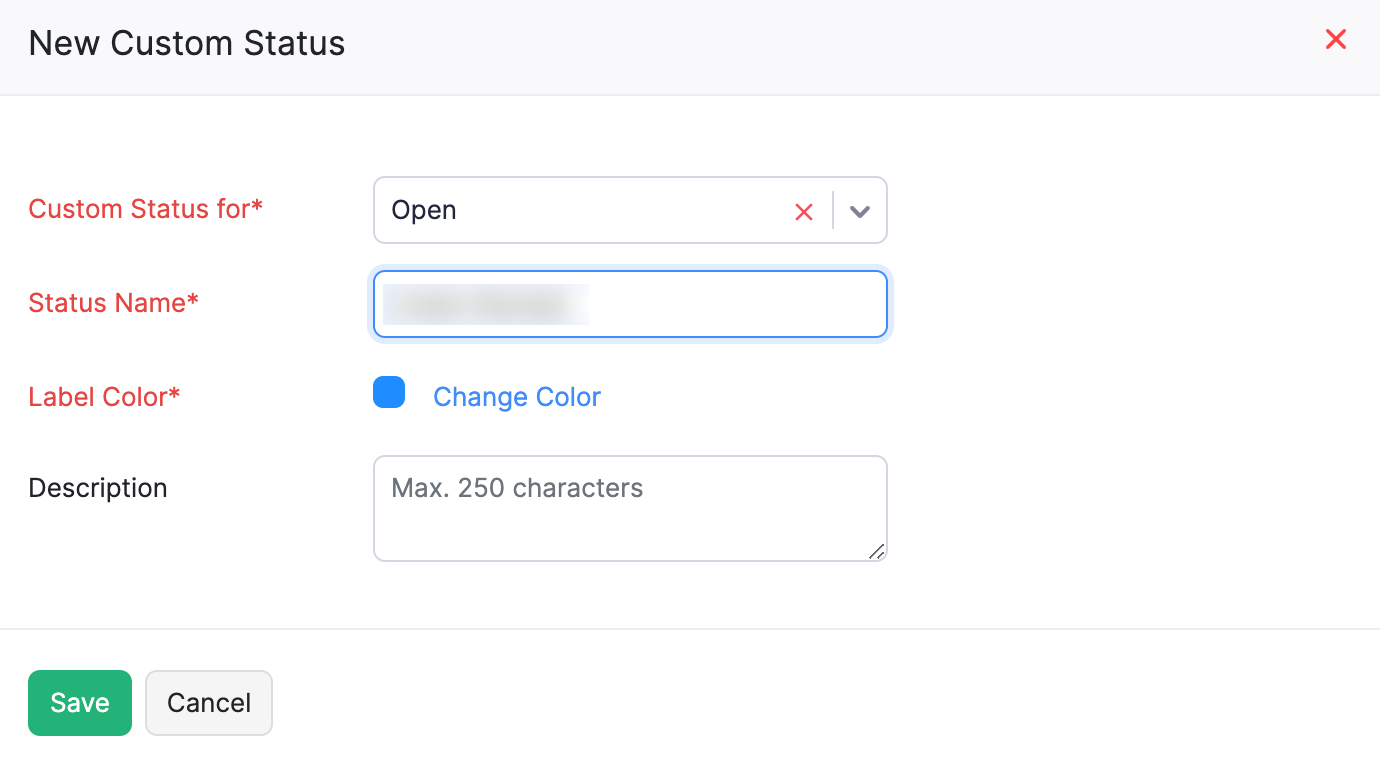1380x764 pixels.
Task: Open Change Color options
Action: click(x=516, y=397)
